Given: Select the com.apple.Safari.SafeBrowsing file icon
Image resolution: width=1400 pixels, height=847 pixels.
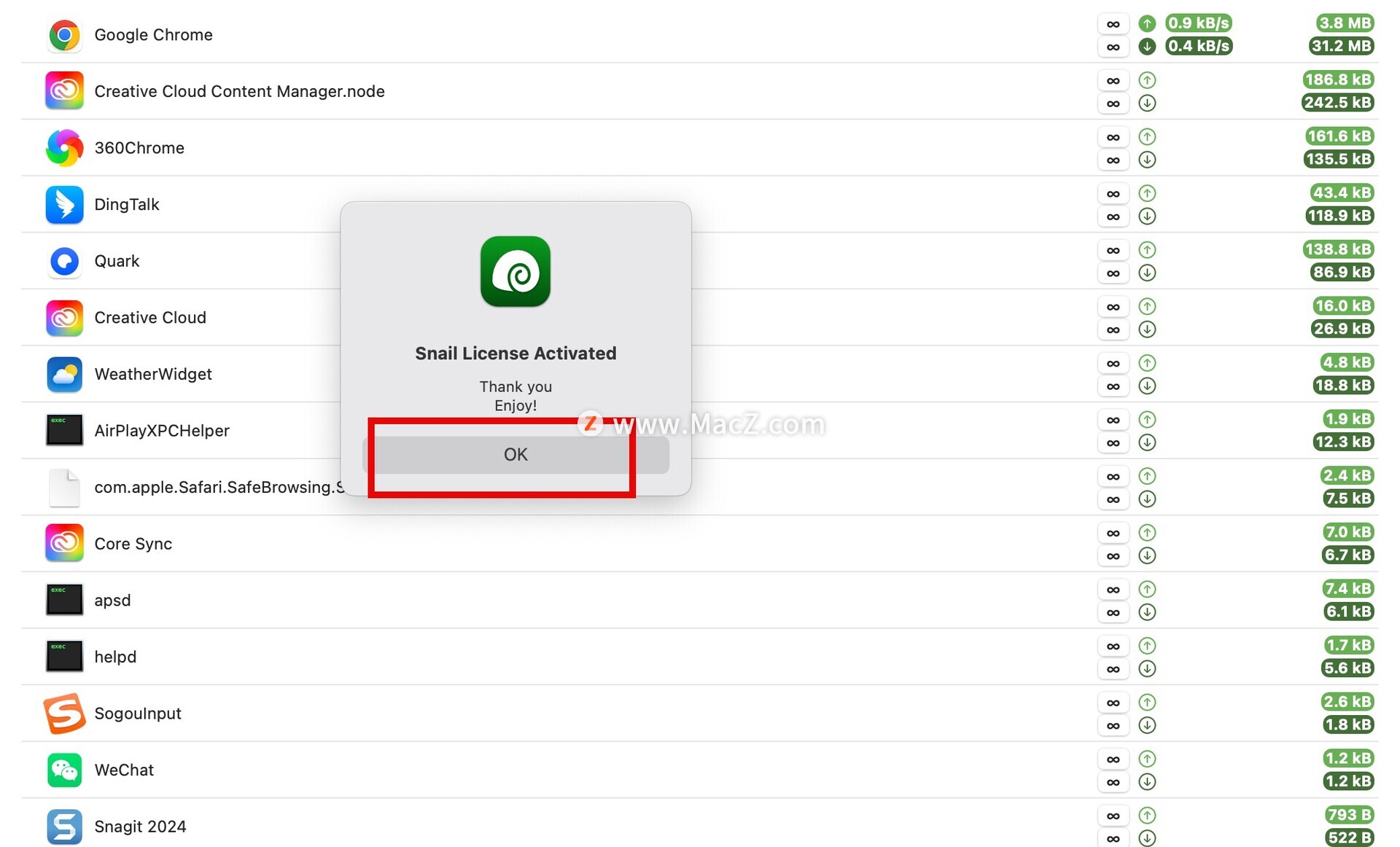Looking at the screenshot, I should pos(64,487).
